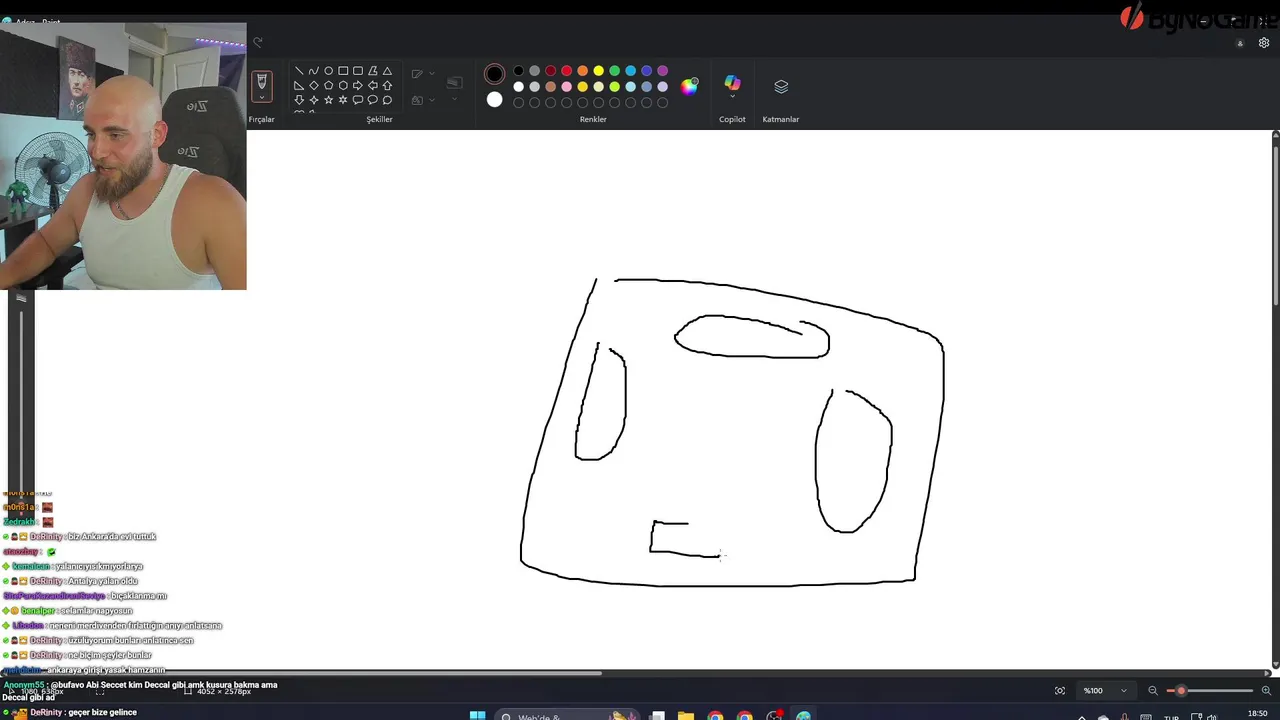Select the Curve shape
Image resolution: width=1280 pixels, height=720 pixels.
tap(314, 71)
